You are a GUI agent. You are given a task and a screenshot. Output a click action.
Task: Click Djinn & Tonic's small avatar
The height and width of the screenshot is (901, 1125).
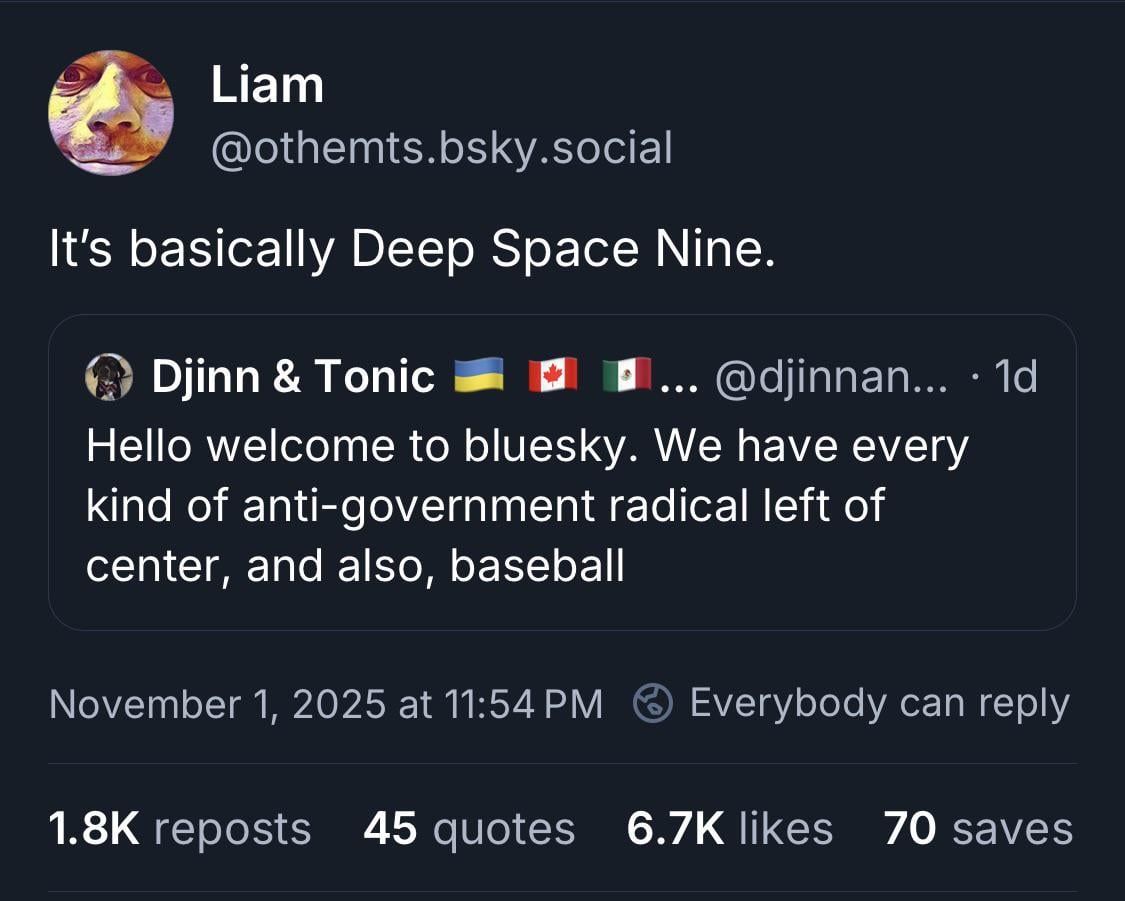click(x=109, y=377)
